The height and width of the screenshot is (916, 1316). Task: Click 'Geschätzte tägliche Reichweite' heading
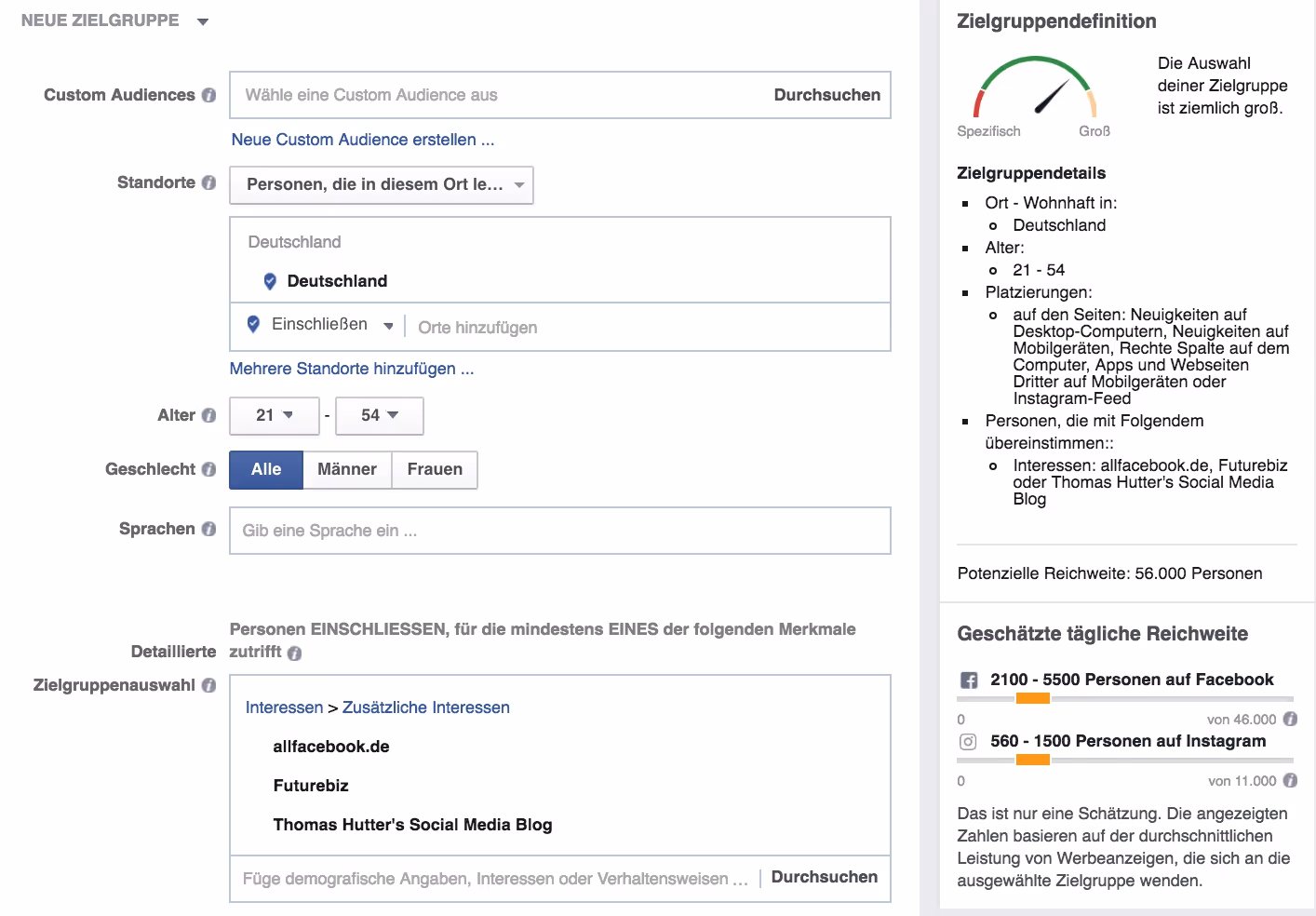click(x=1102, y=634)
